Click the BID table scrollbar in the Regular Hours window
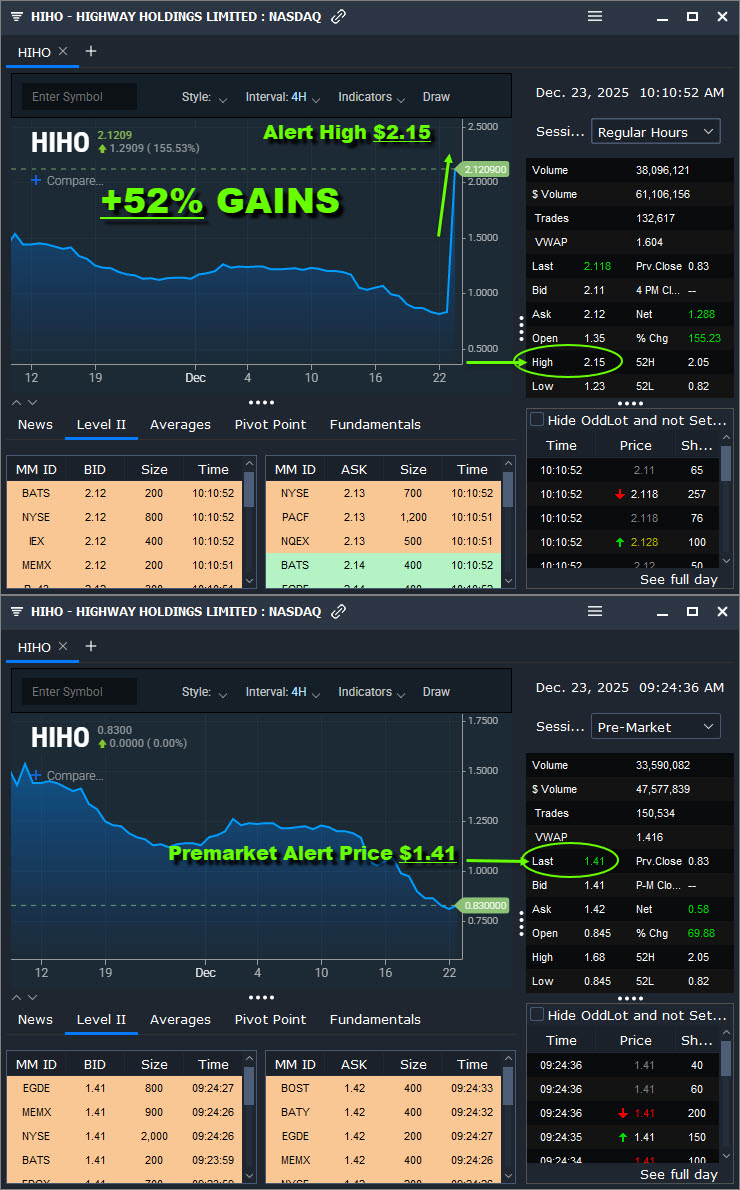Image resolution: width=740 pixels, height=1190 pixels. point(249,490)
